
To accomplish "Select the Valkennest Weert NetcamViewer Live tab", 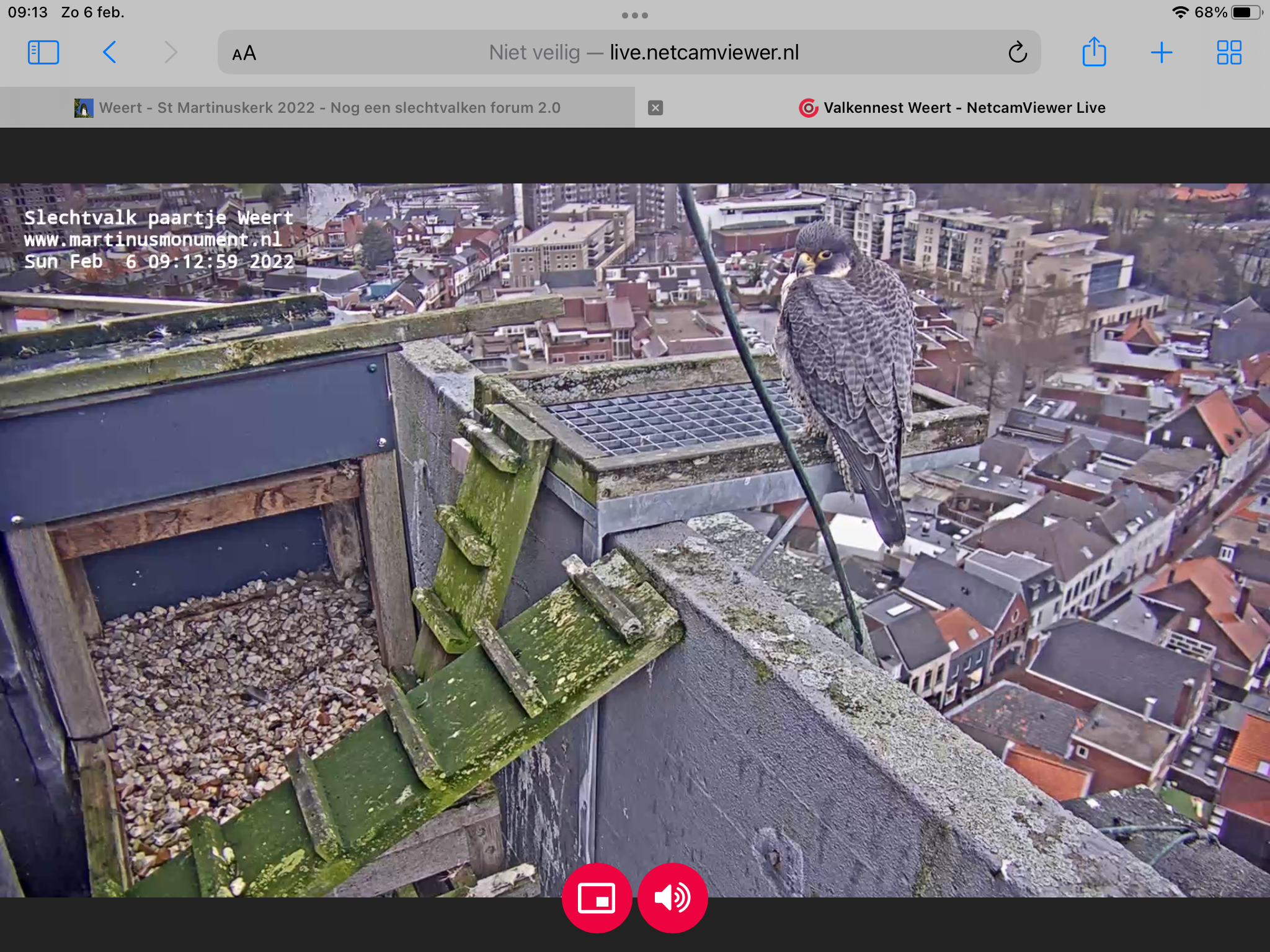I will 952,108.
